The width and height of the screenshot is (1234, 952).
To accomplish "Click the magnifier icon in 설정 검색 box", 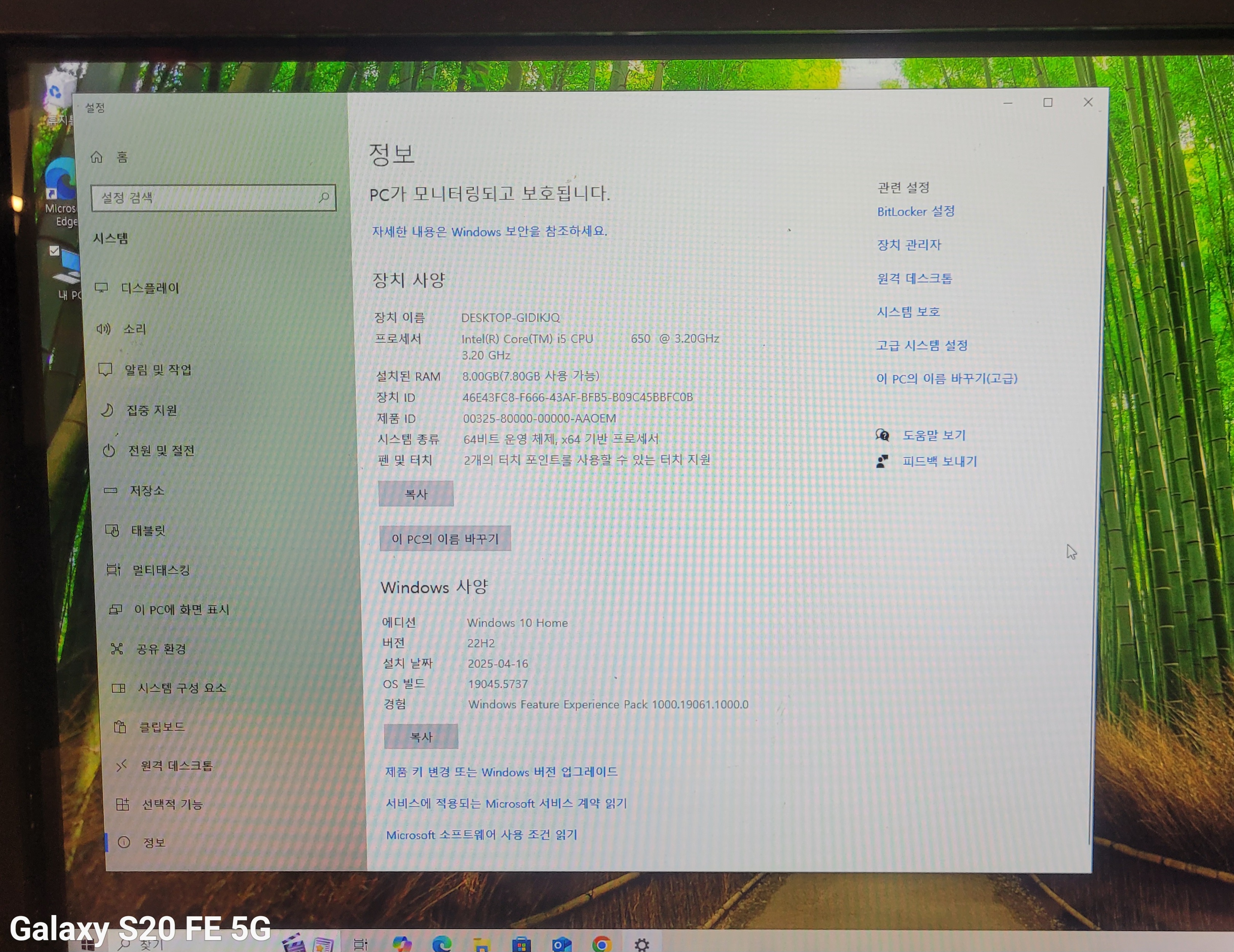I will (x=324, y=197).
